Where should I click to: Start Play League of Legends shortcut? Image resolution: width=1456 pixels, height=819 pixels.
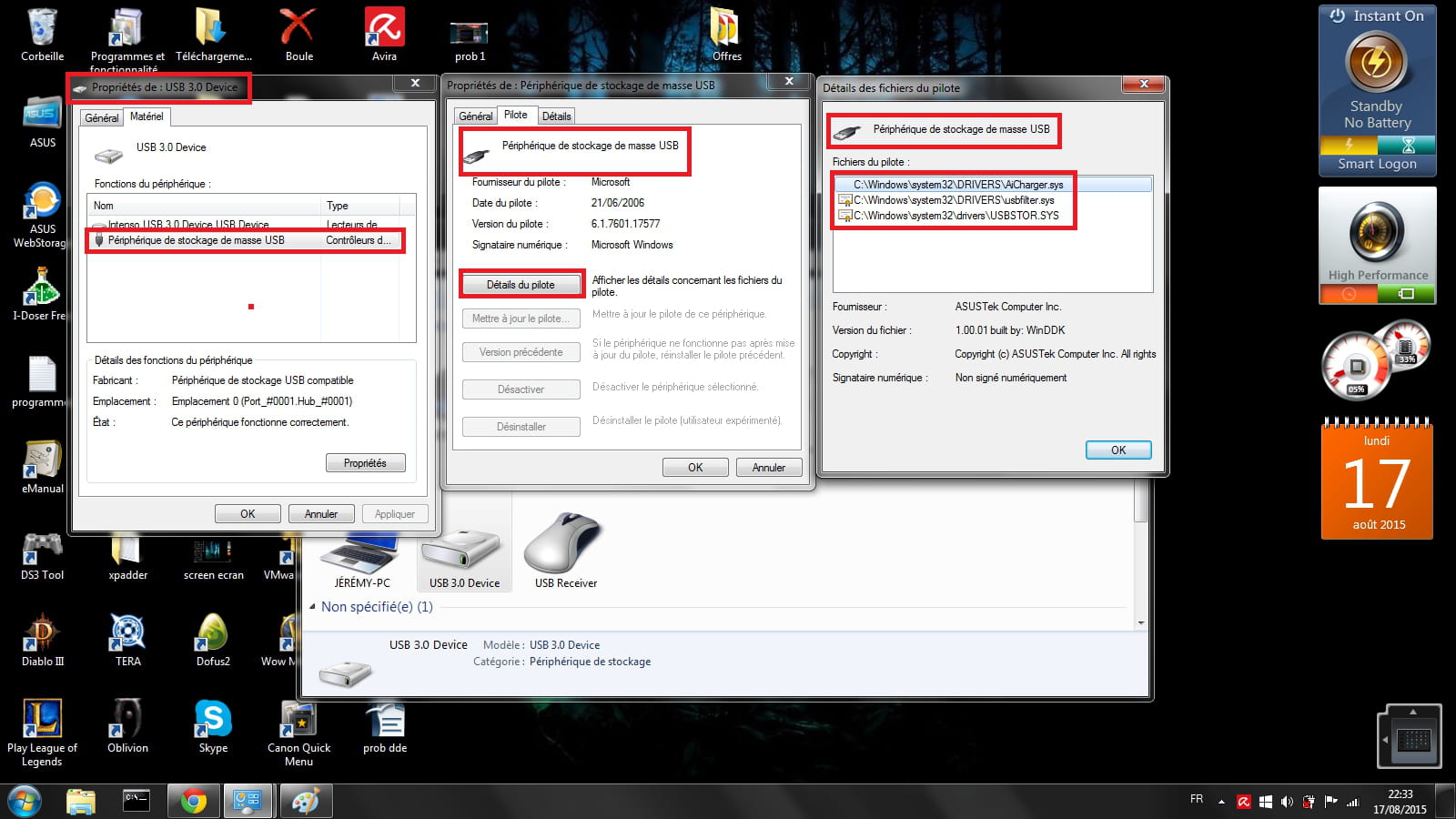(x=42, y=733)
